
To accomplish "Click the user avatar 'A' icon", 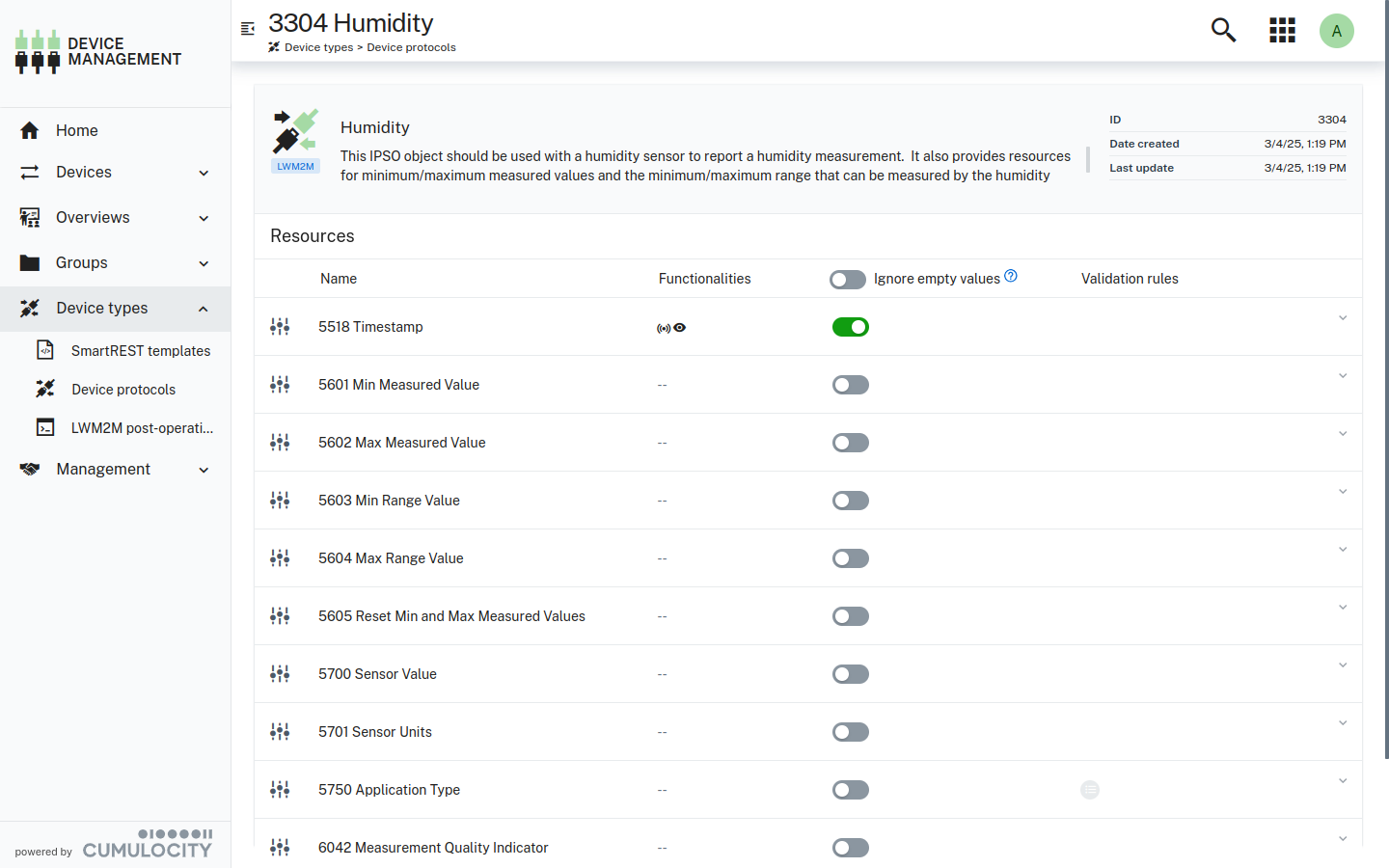I will (1336, 31).
